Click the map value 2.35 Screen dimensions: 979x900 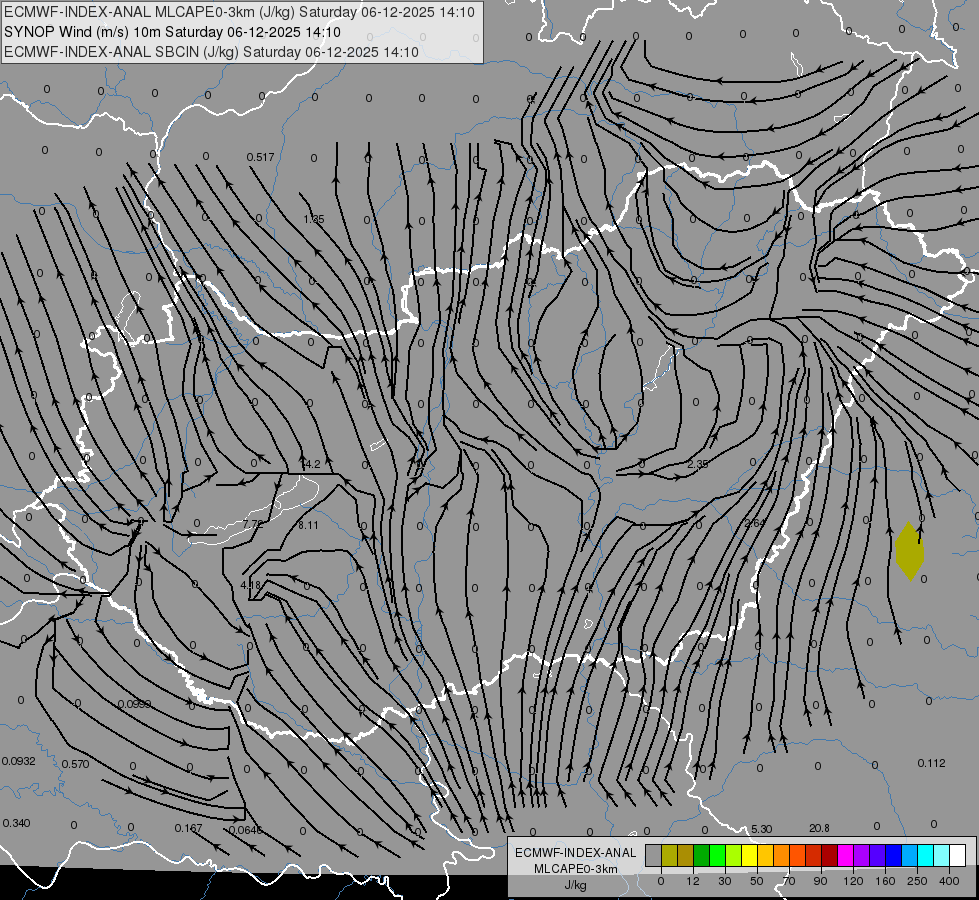tap(697, 464)
